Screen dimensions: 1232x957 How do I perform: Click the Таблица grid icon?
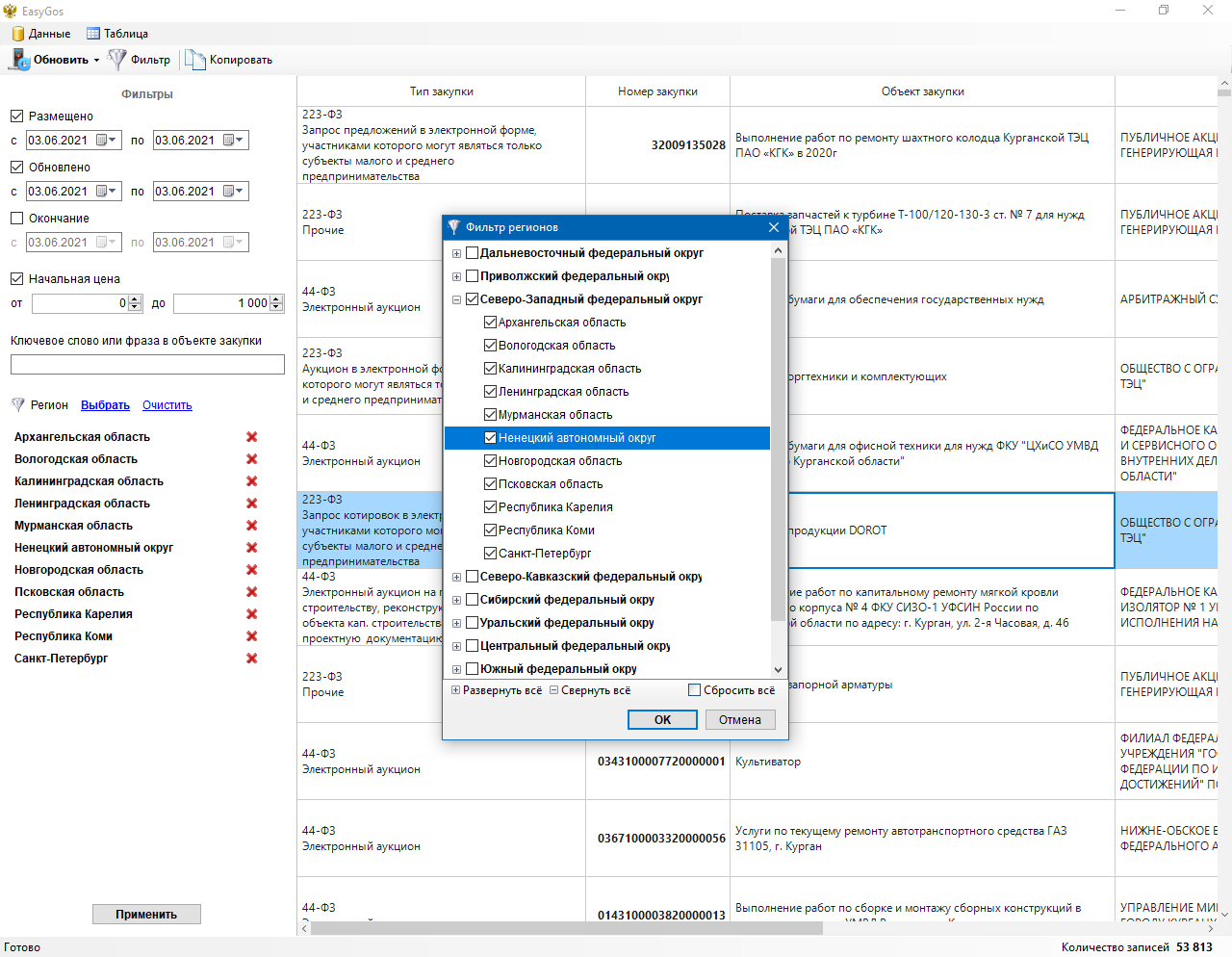pyautogui.click(x=93, y=34)
